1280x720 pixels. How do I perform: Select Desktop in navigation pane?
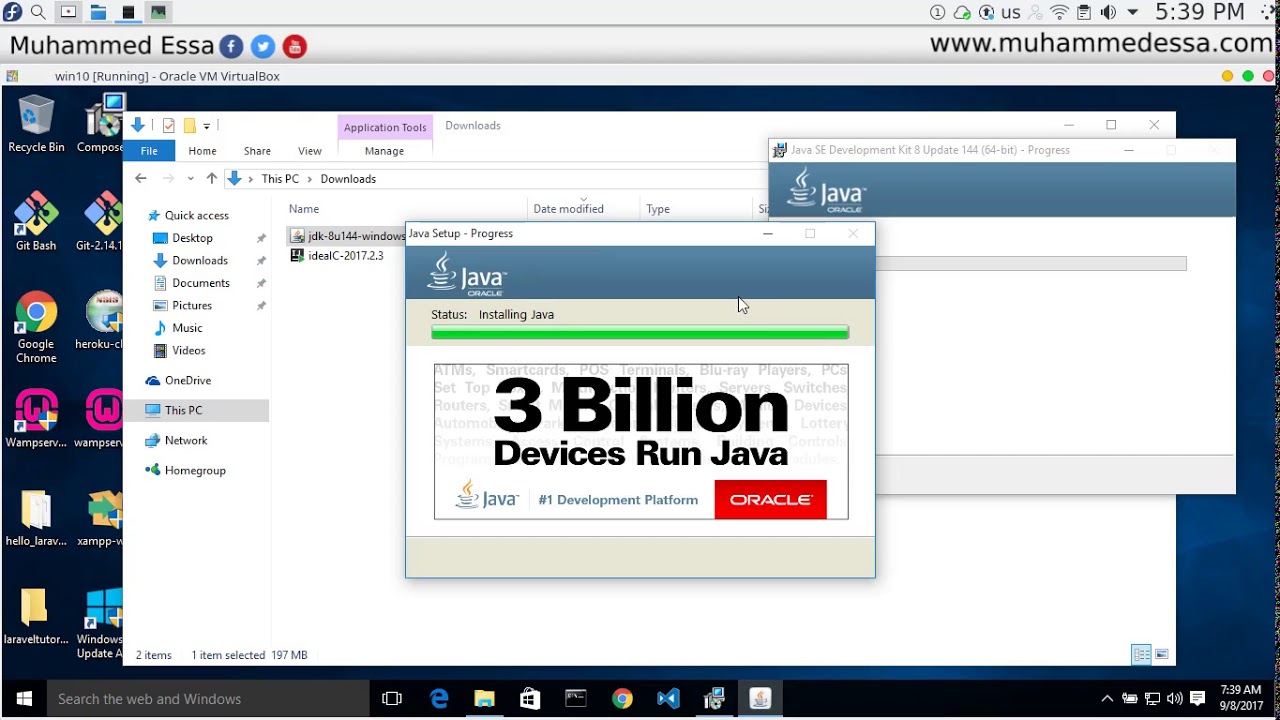coord(192,238)
